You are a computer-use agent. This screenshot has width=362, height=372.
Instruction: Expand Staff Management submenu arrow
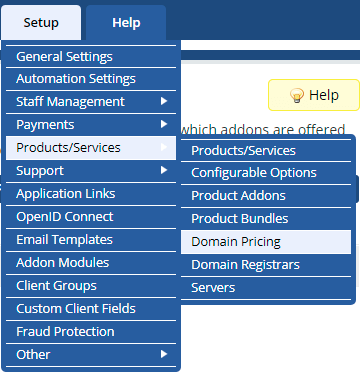[164, 101]
